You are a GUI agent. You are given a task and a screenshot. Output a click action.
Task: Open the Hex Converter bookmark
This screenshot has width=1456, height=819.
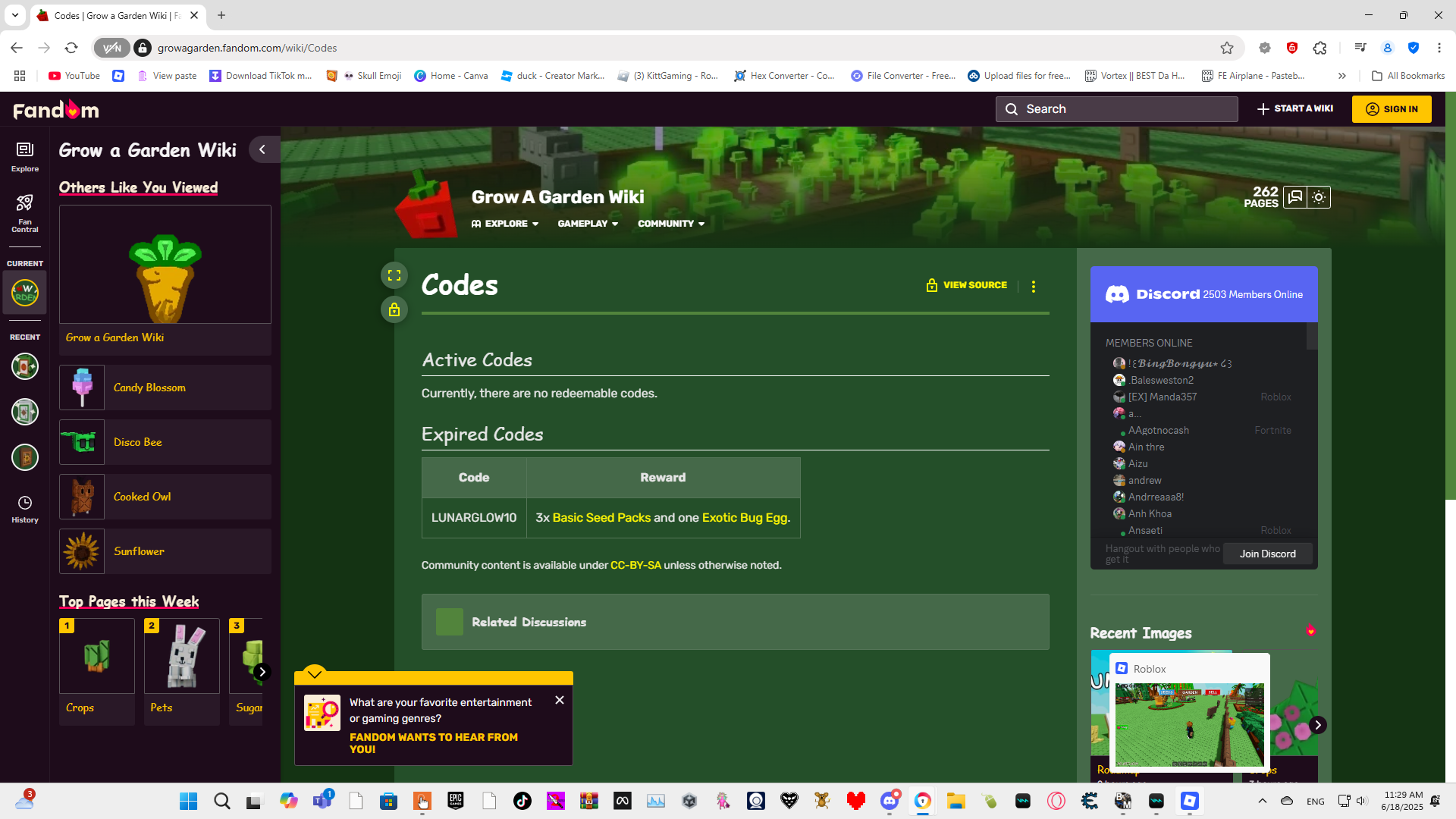pyautogui.click(x=784, y=76)
